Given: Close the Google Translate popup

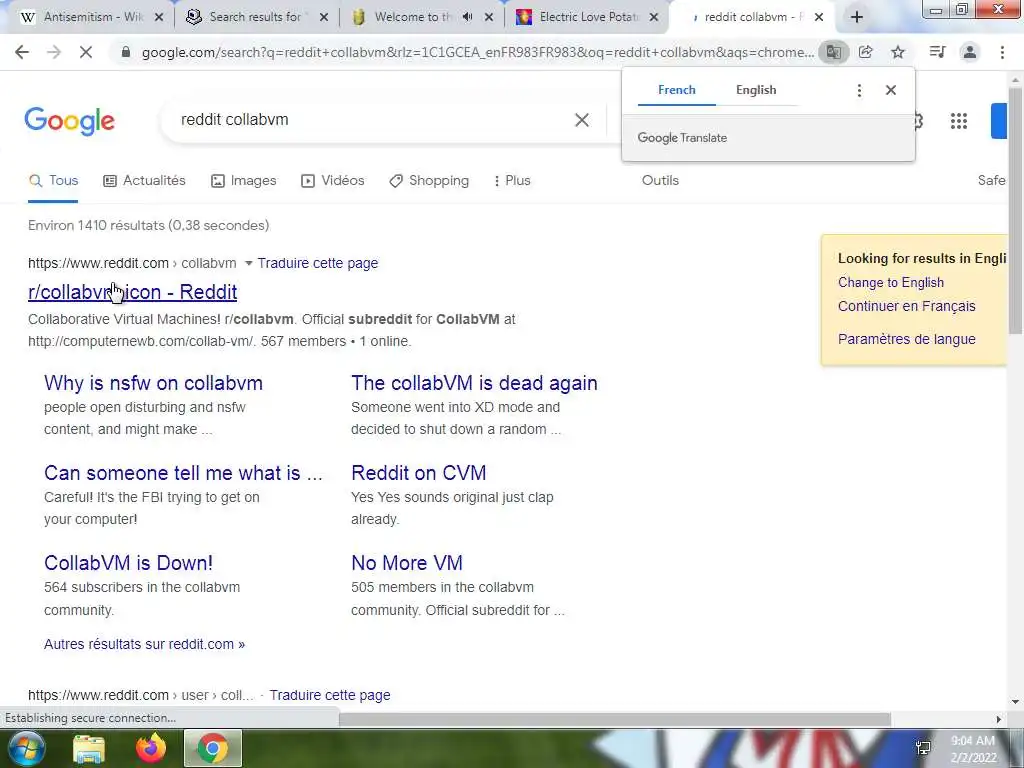Looking at the screenshot, I should 891,90.
